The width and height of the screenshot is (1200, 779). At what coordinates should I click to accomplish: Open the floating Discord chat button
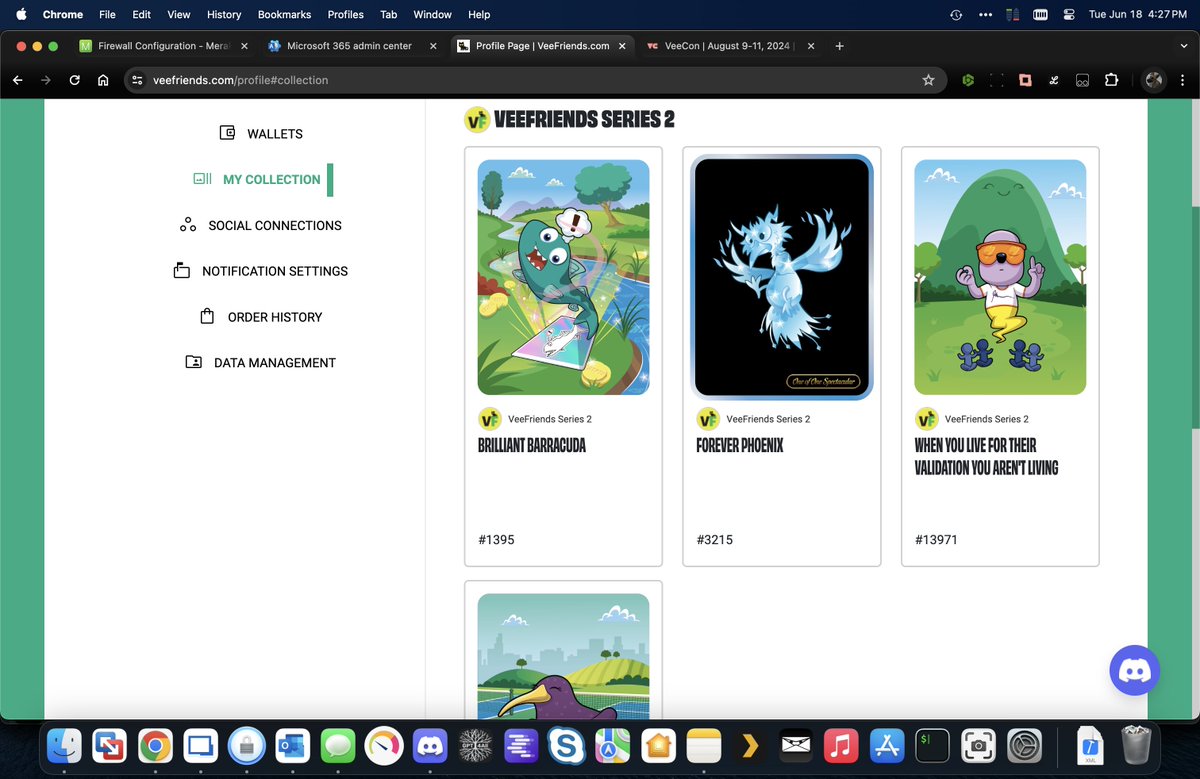coord(1135,670)
